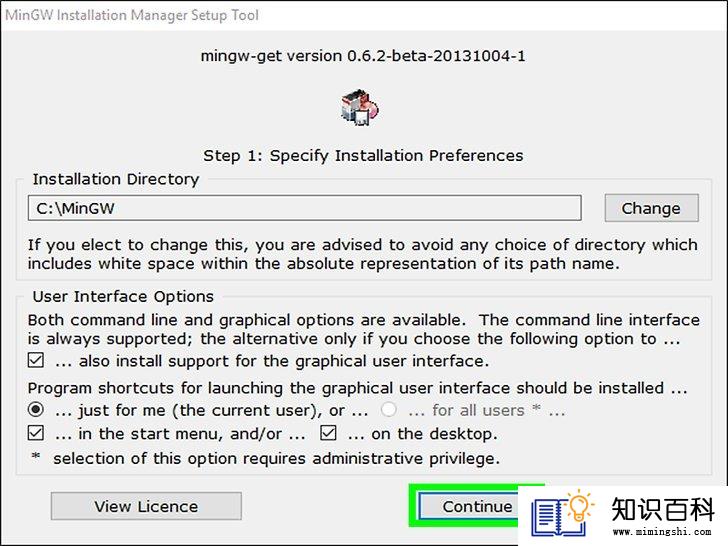Click Continue to proceed with setup

tap(469, 506)
